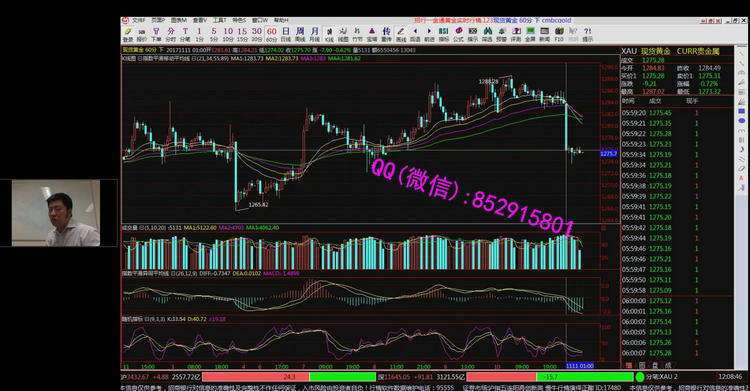This screenshot has width=750, height=391.
Task: Click the 新闻 news icon
Action: pyautogui.click(x=544, y=34)
